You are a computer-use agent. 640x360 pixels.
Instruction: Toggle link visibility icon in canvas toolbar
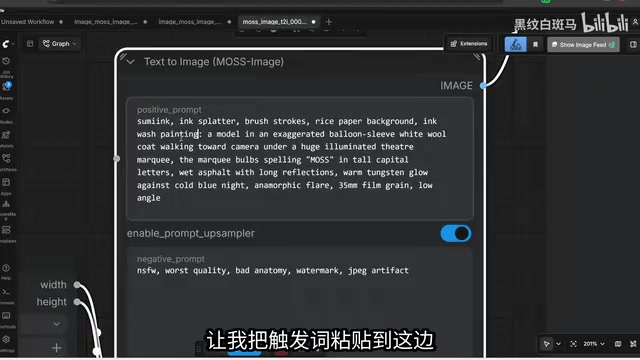click(633, 344)
